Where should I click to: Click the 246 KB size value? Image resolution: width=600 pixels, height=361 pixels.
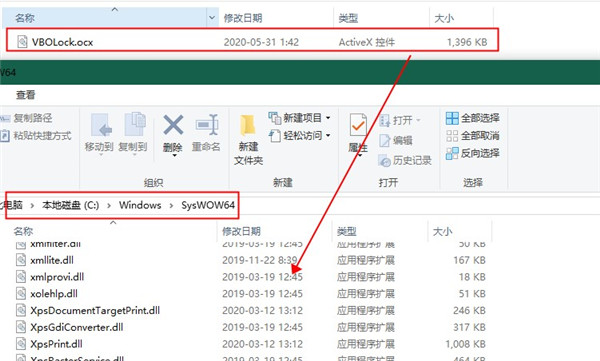469,310
